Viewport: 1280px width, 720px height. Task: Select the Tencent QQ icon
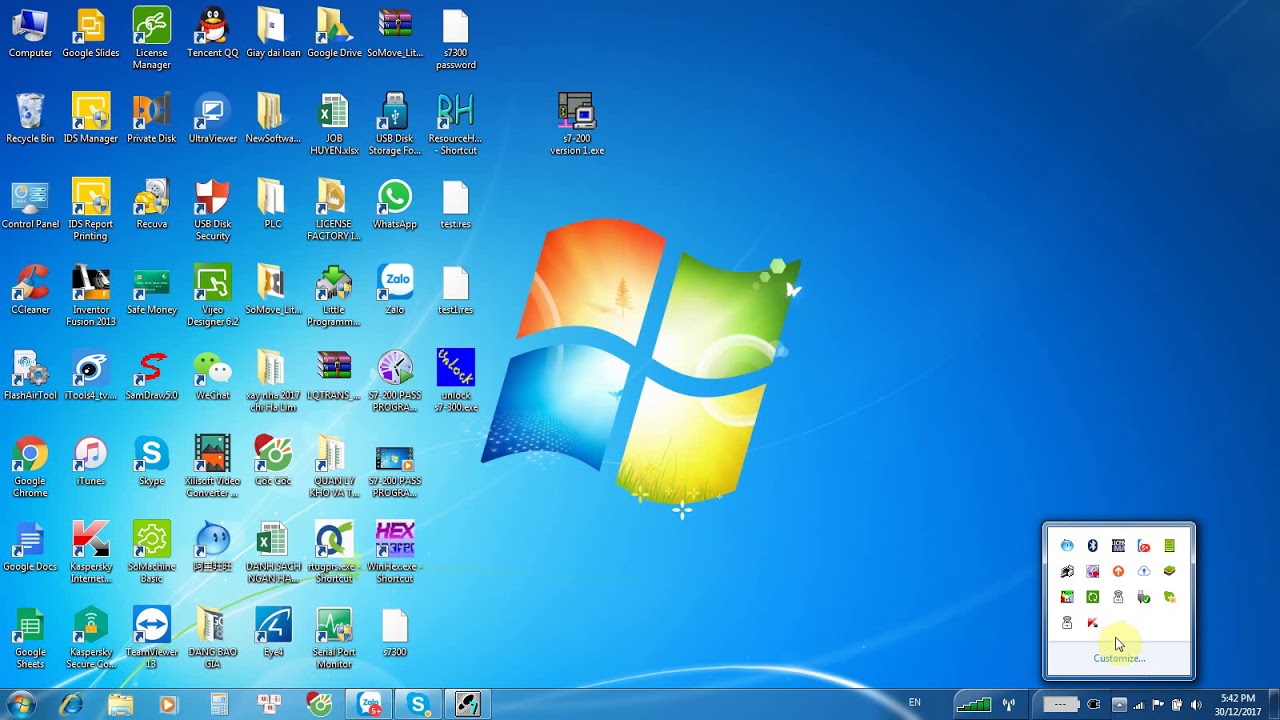(x=212, y=33)
